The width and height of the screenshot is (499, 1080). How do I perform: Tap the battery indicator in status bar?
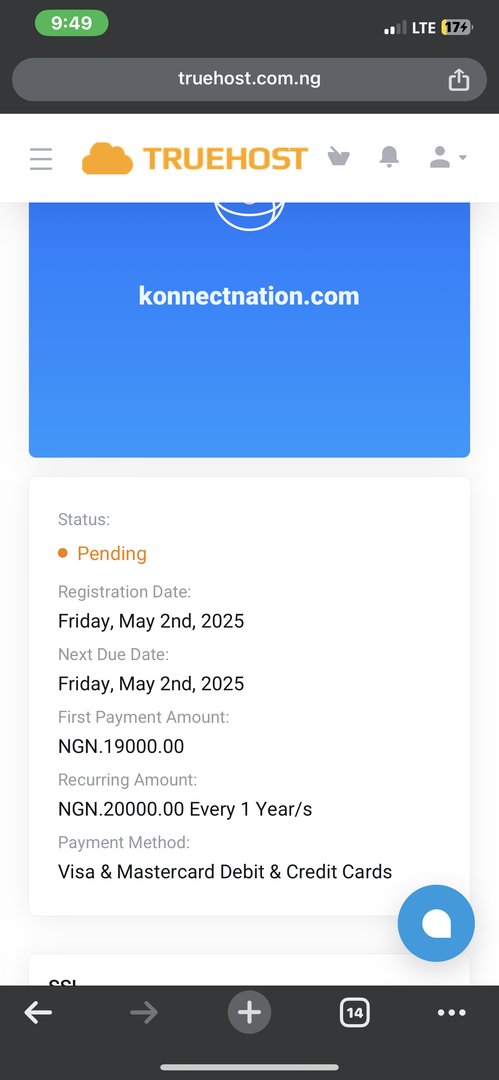click(x=457, y=28)
